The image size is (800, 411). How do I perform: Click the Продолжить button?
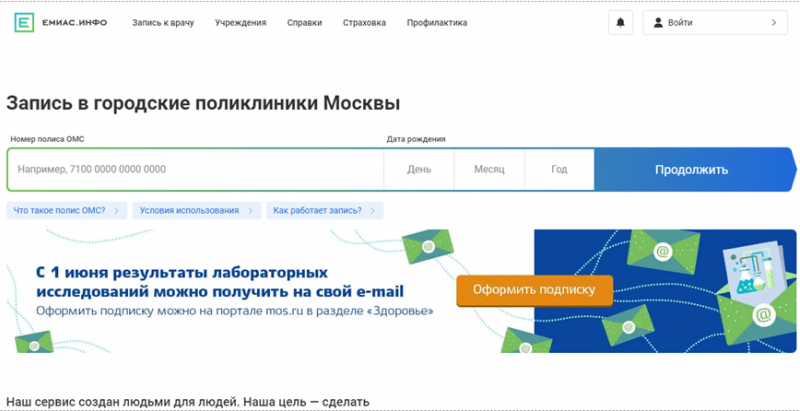coord(694,169)
